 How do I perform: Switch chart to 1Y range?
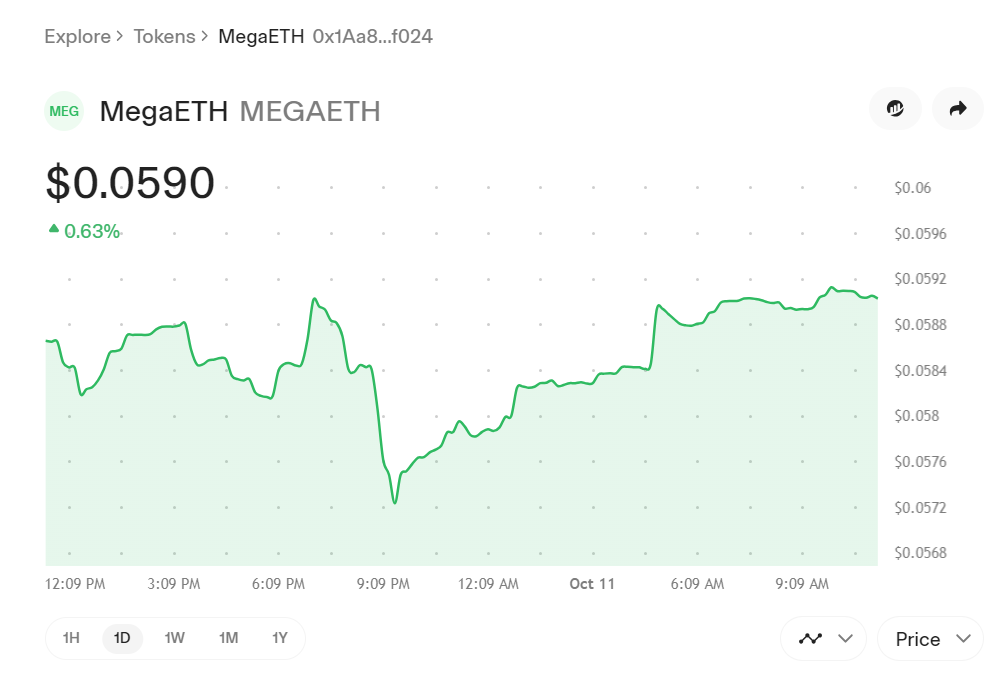(x=280, y=638)
